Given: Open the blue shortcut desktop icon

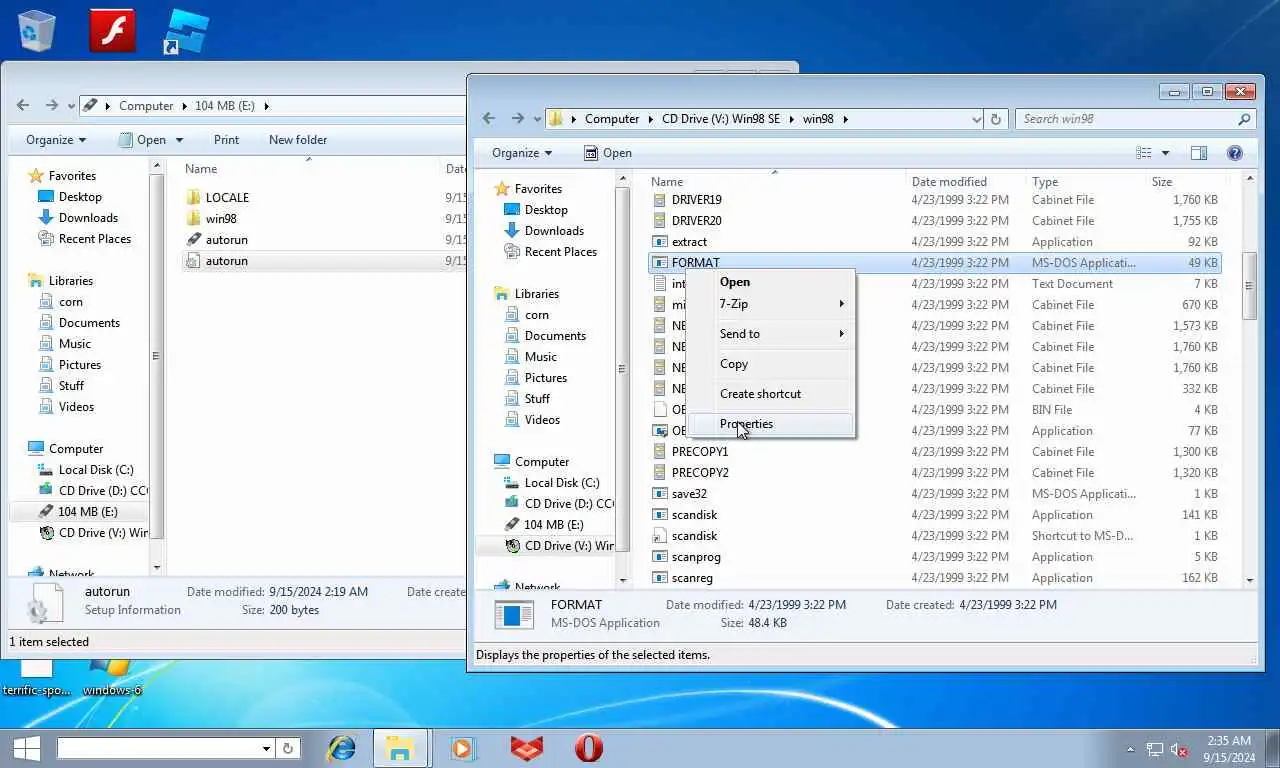Looking at the screenshot, I should click(x=186, y=32).
